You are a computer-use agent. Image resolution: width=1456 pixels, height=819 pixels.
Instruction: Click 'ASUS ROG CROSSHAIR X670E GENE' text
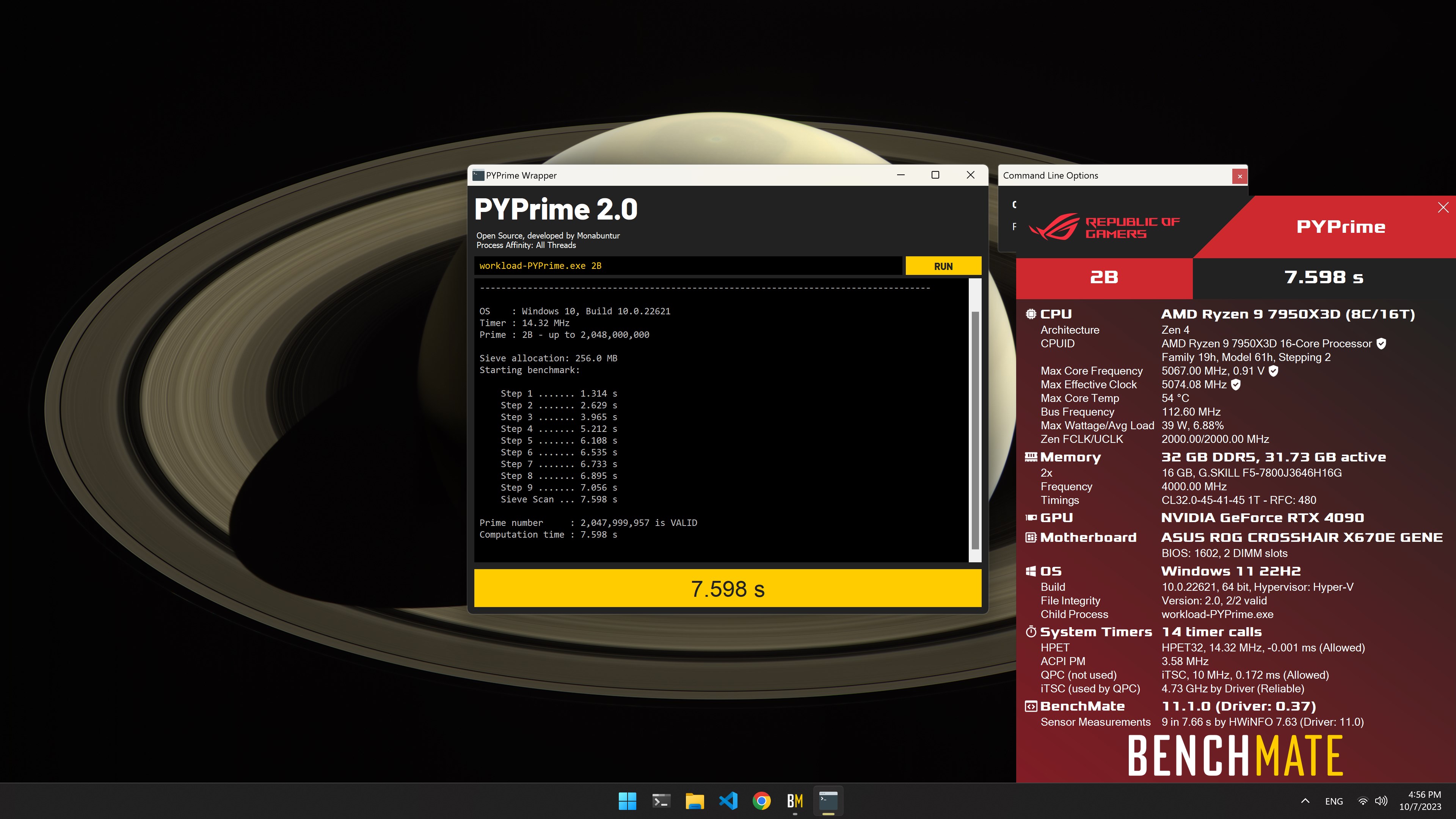[x=1302, y=538]
